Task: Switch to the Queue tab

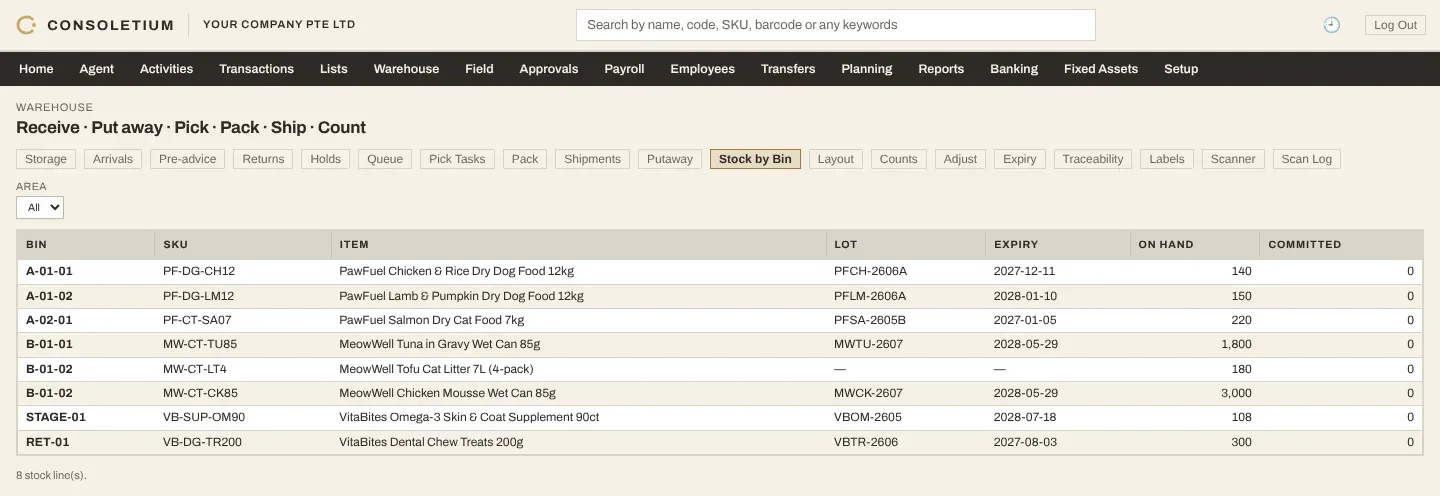Action: (x=385, y=159)
